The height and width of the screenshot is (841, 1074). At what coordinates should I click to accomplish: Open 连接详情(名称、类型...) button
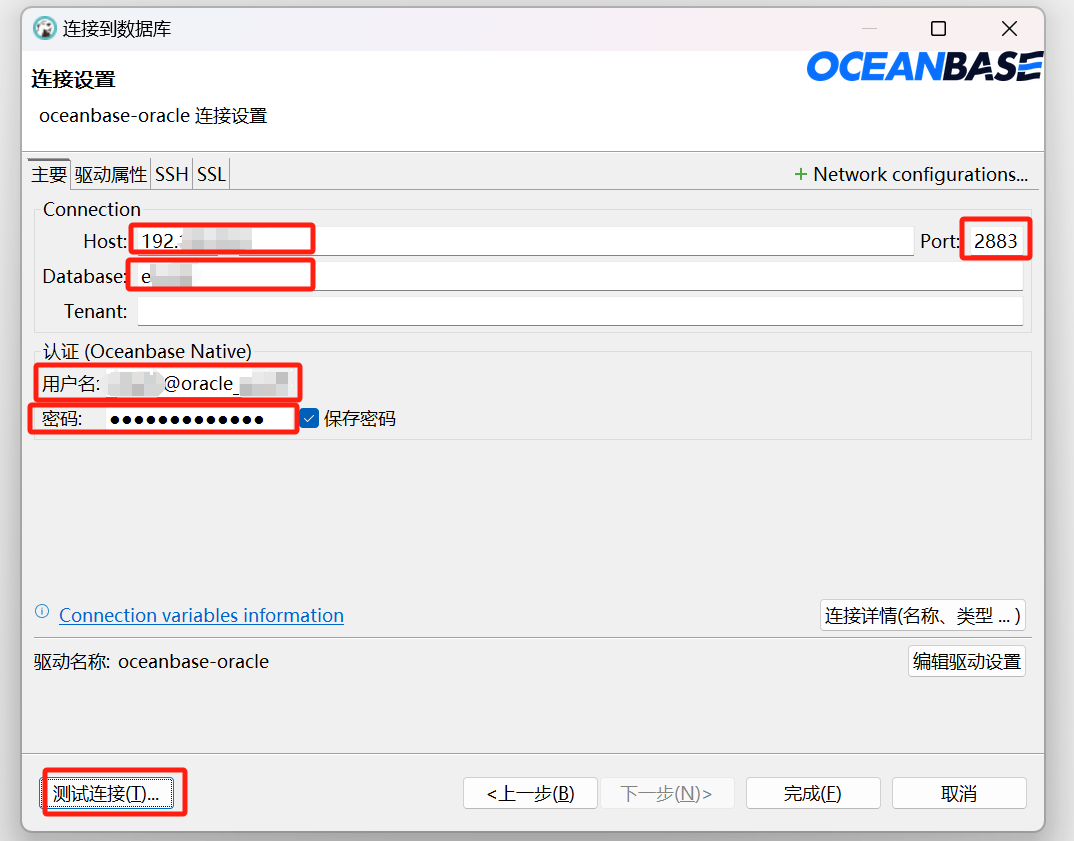[923, 615]
